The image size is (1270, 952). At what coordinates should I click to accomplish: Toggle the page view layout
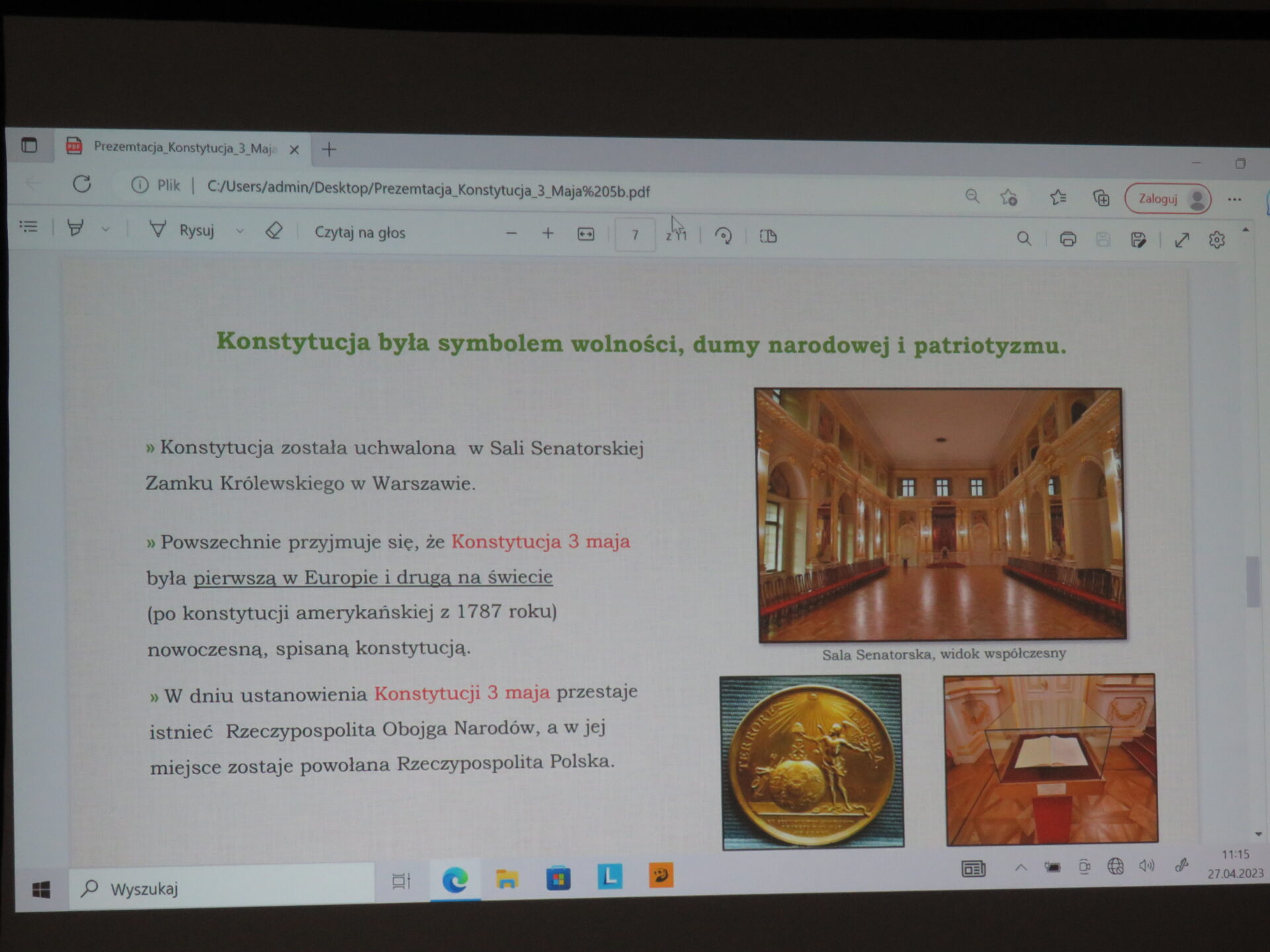pos(768,236)
